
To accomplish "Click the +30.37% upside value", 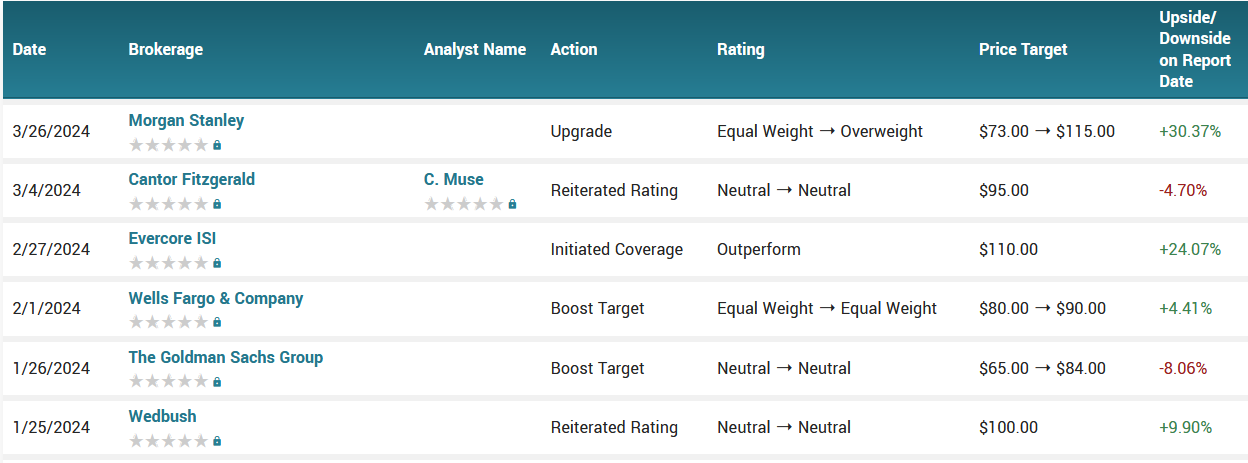I will click(x=1190, y=131).
